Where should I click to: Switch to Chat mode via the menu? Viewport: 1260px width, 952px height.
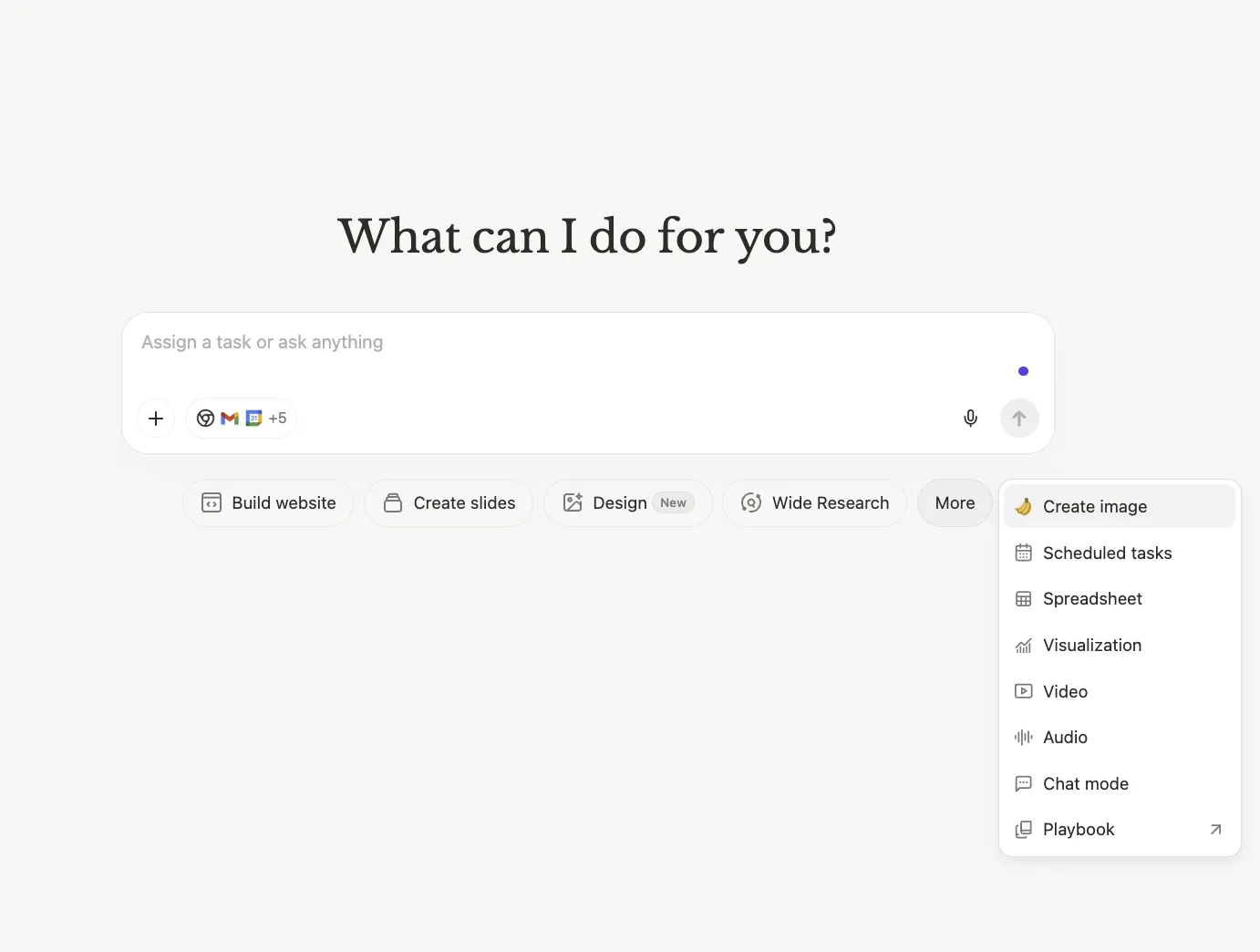tap(1085, 783)
